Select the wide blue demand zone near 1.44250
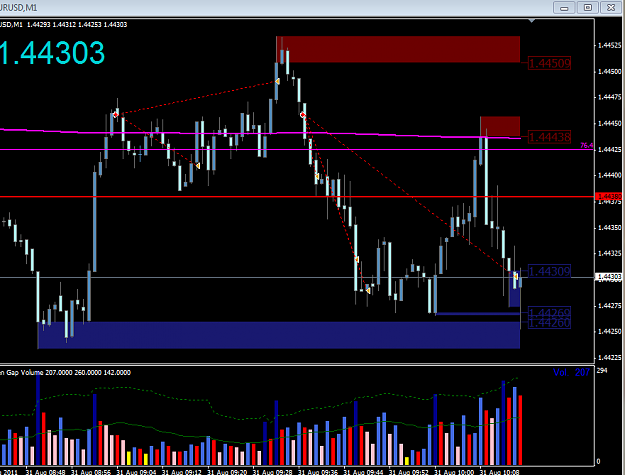 point(279,335)
